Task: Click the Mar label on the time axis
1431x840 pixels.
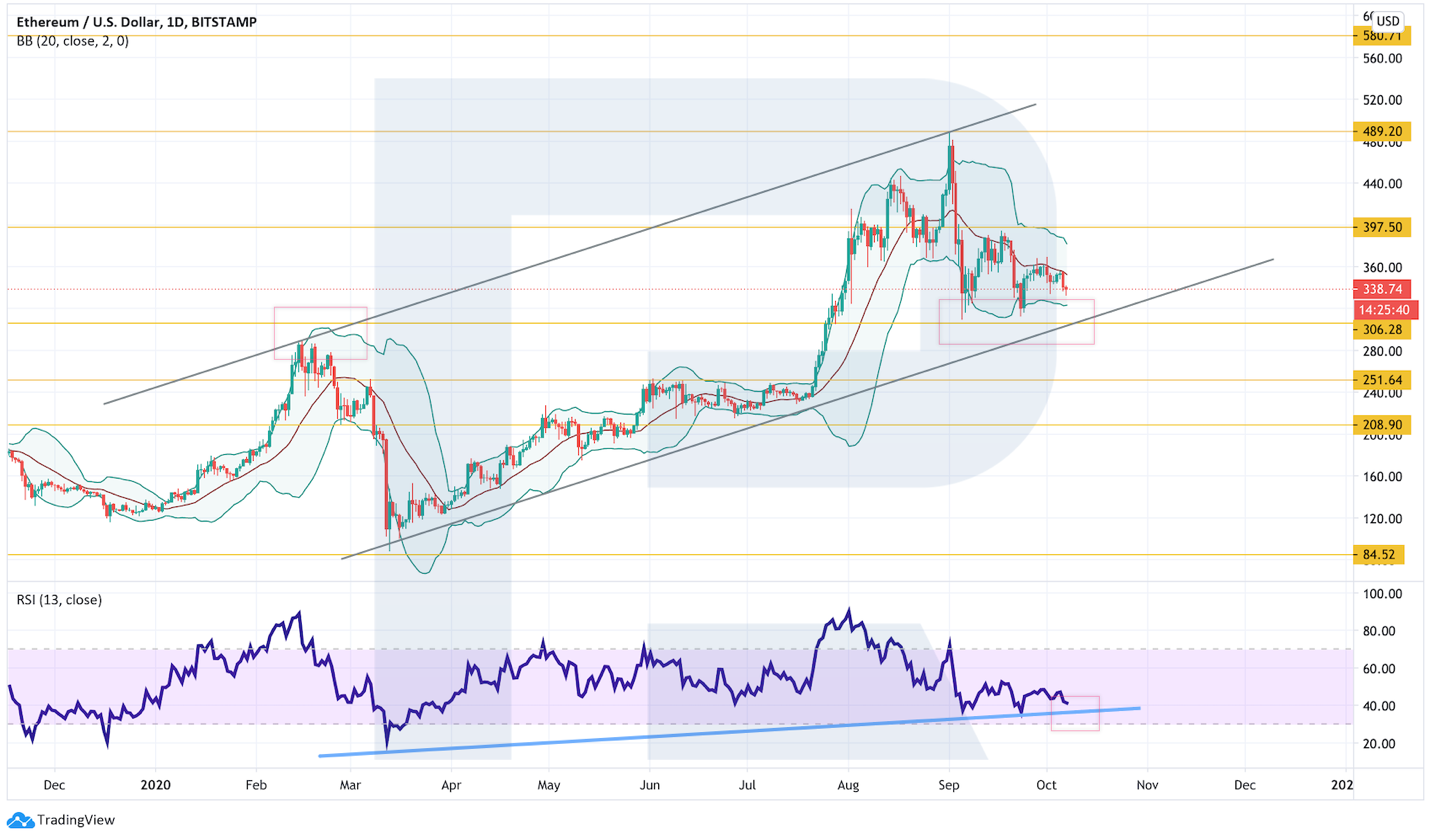Action: pos(351,785)
